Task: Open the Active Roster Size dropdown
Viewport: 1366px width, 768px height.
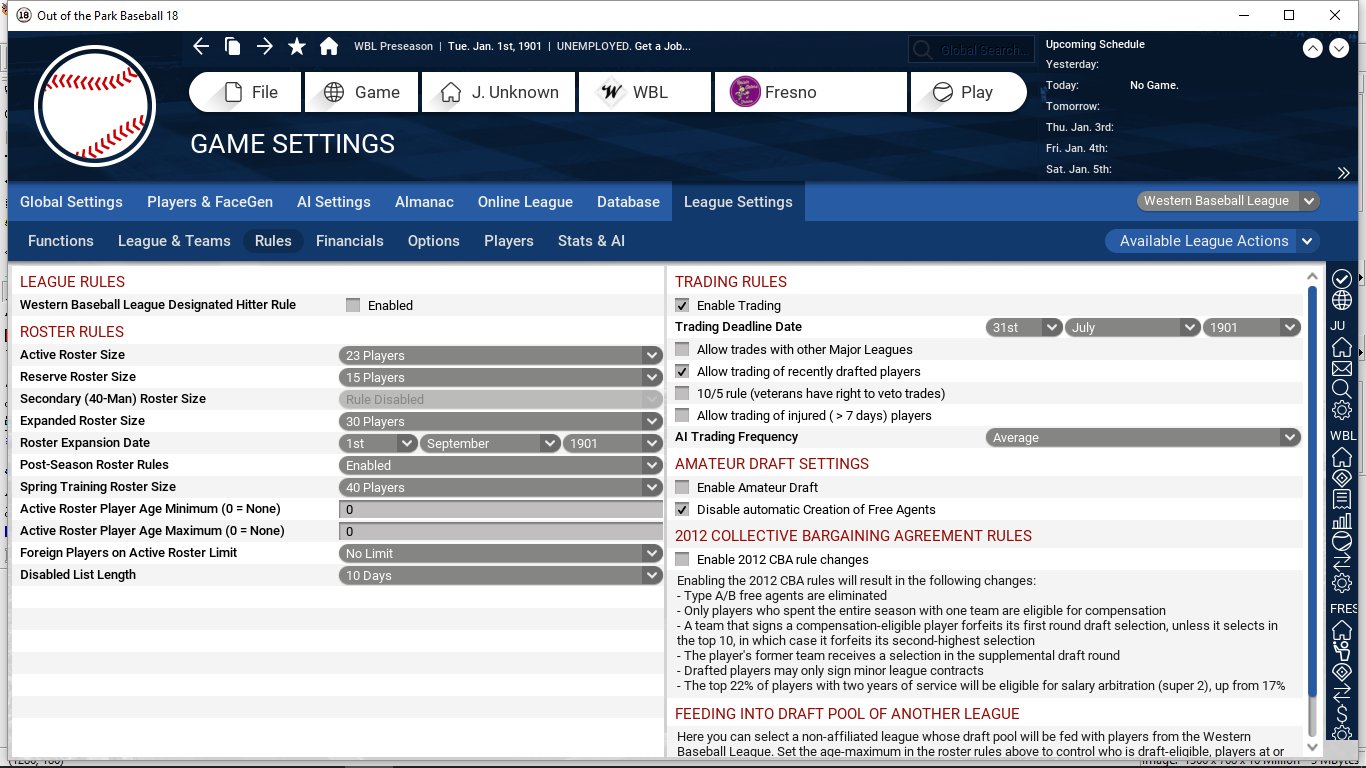Action: coord(500,356)
